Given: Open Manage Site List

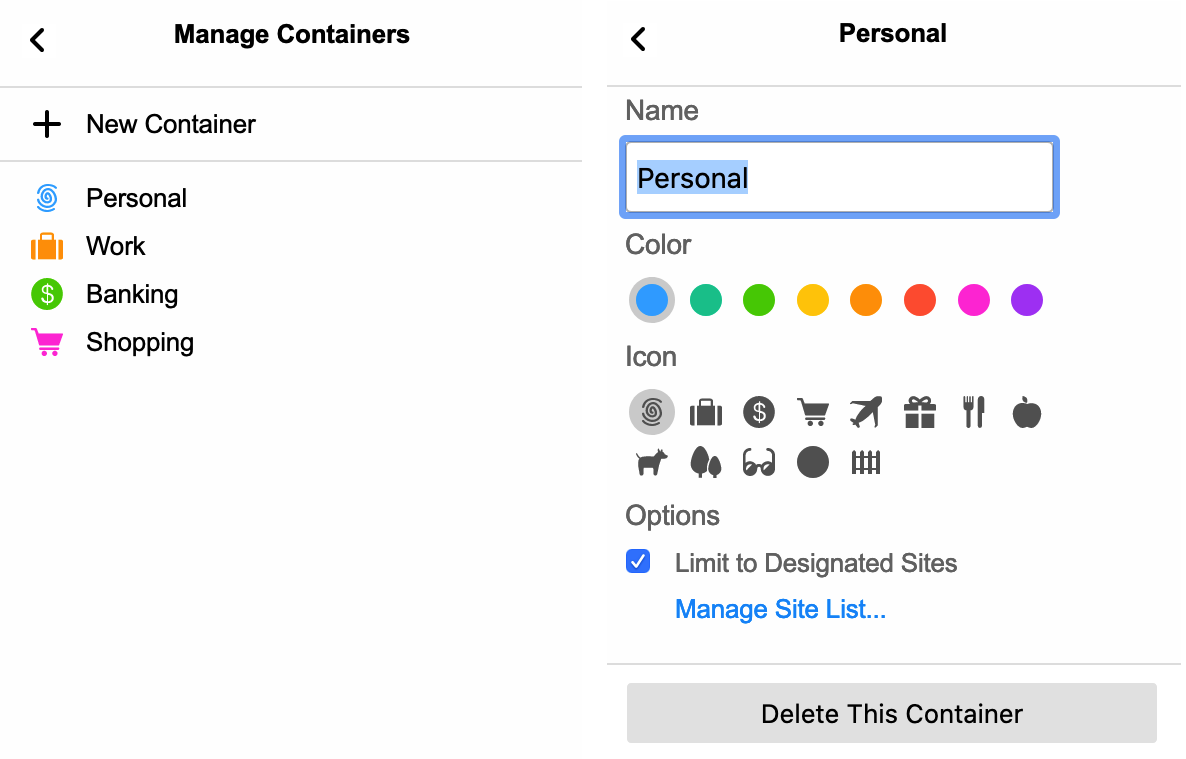Looking at the screenshot, I should (780, 609).
